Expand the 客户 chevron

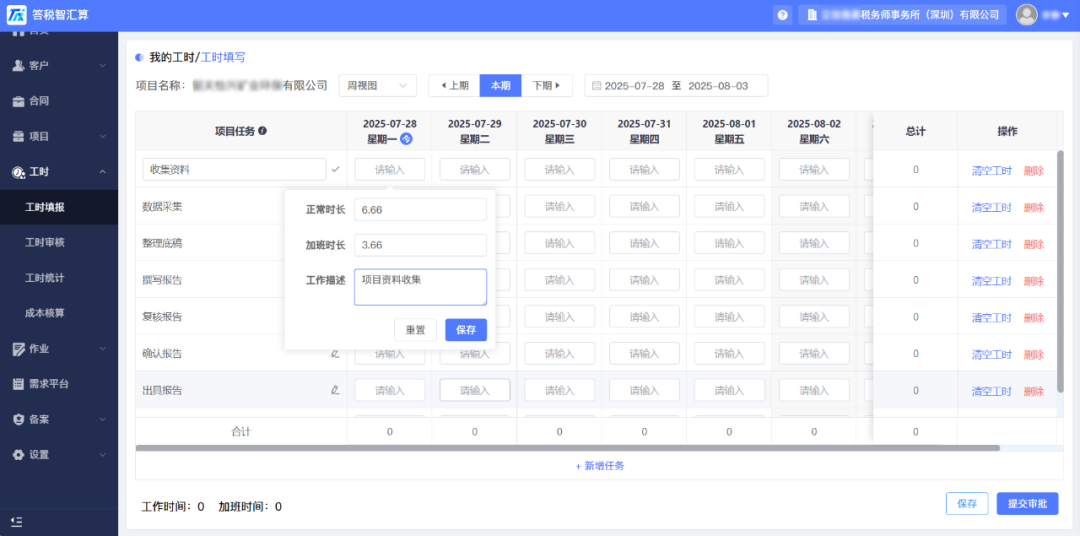102,65
